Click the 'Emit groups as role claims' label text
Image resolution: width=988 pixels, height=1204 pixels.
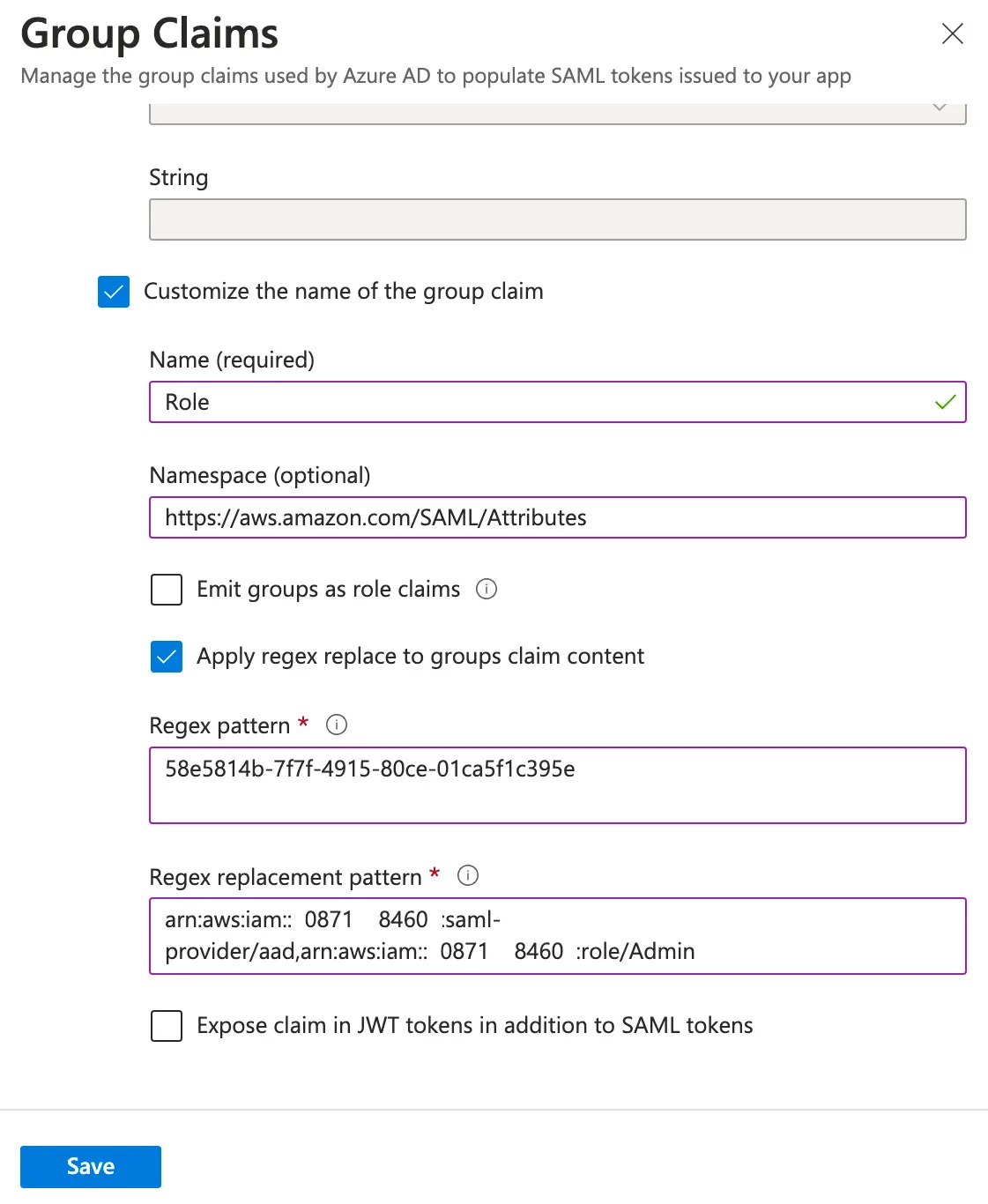tap(328, 590)
